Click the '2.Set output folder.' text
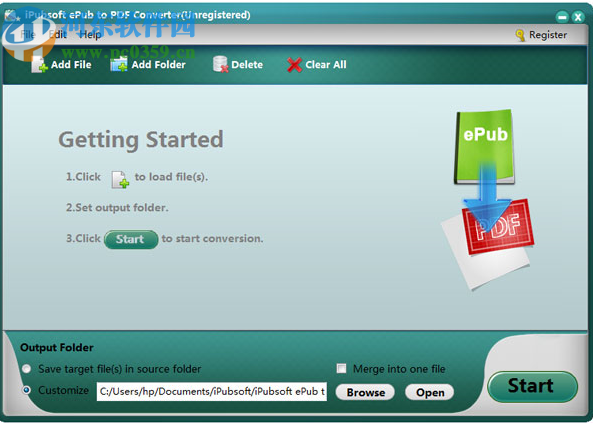 [117, 208]
